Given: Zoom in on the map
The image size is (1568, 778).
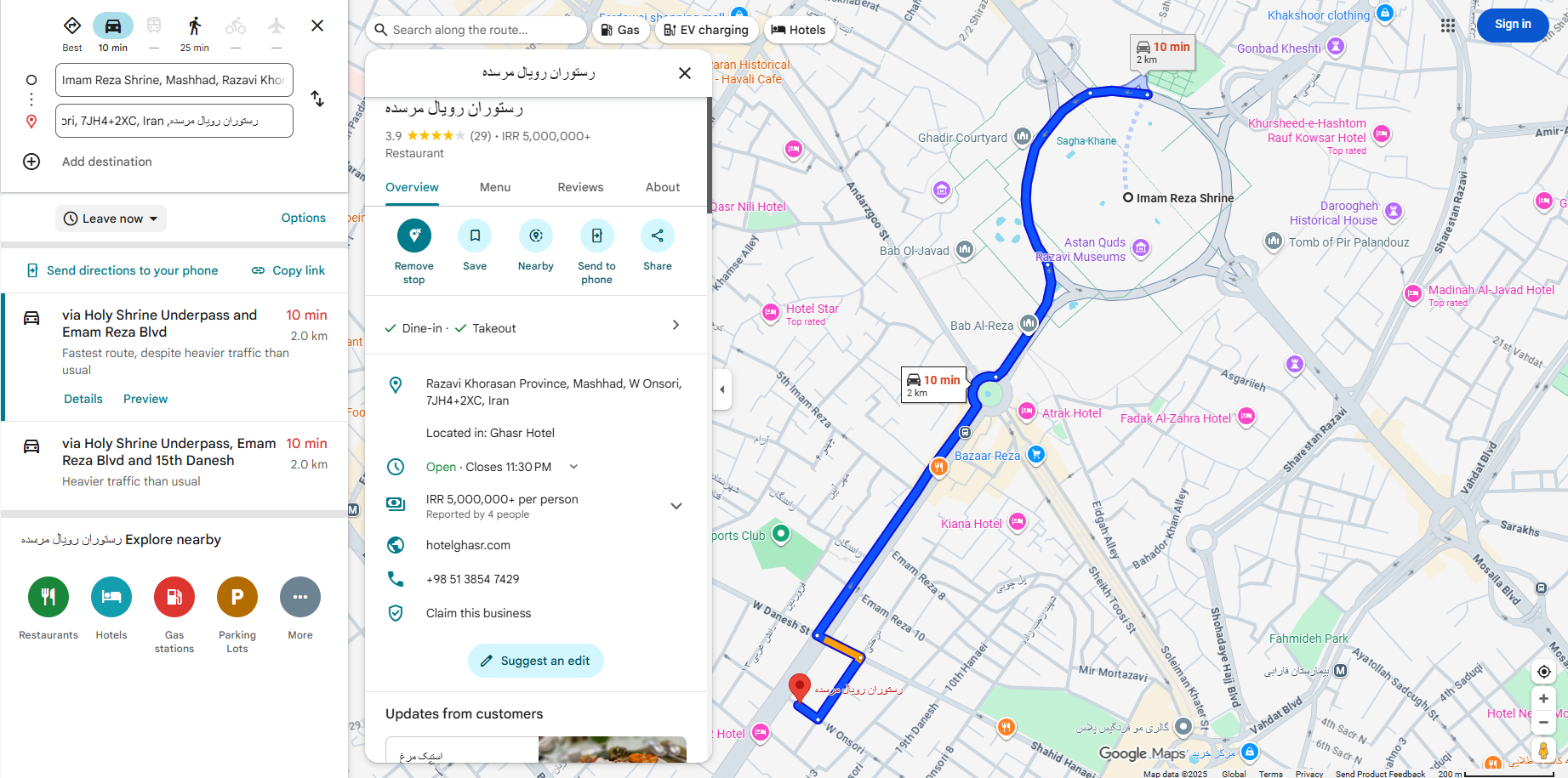Looking at the screenshot, I should pyautogui.click(x=1543, y=699).
